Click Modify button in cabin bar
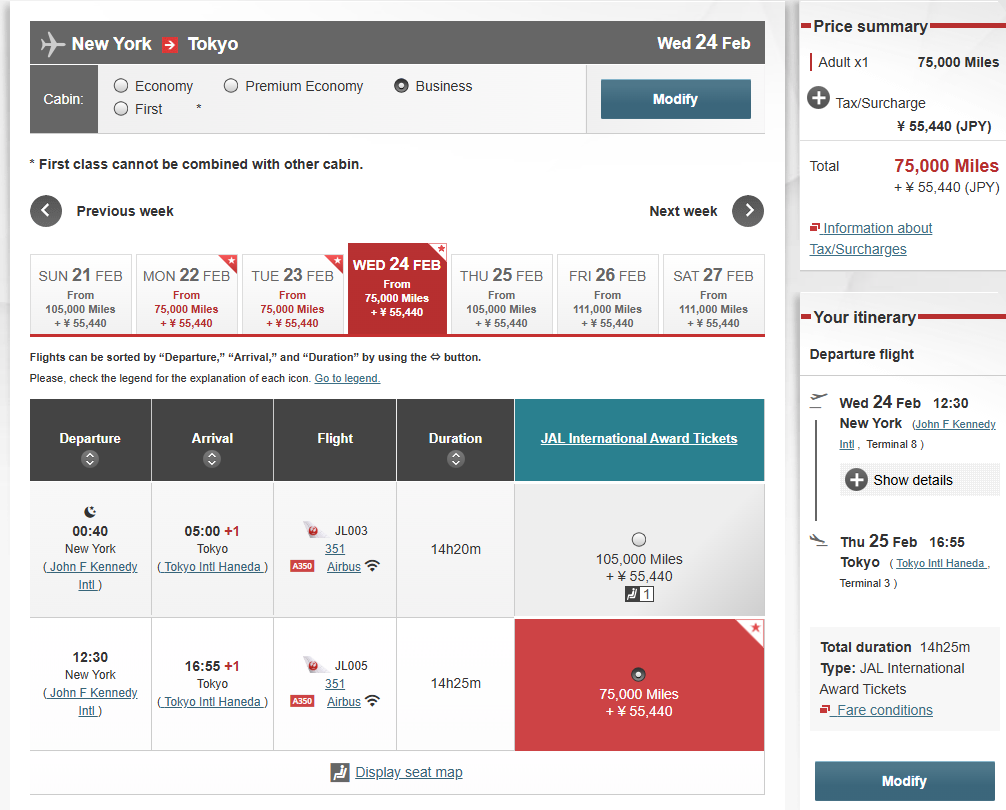The width and height of the screenshot is (1006, 810). (676, 99)
